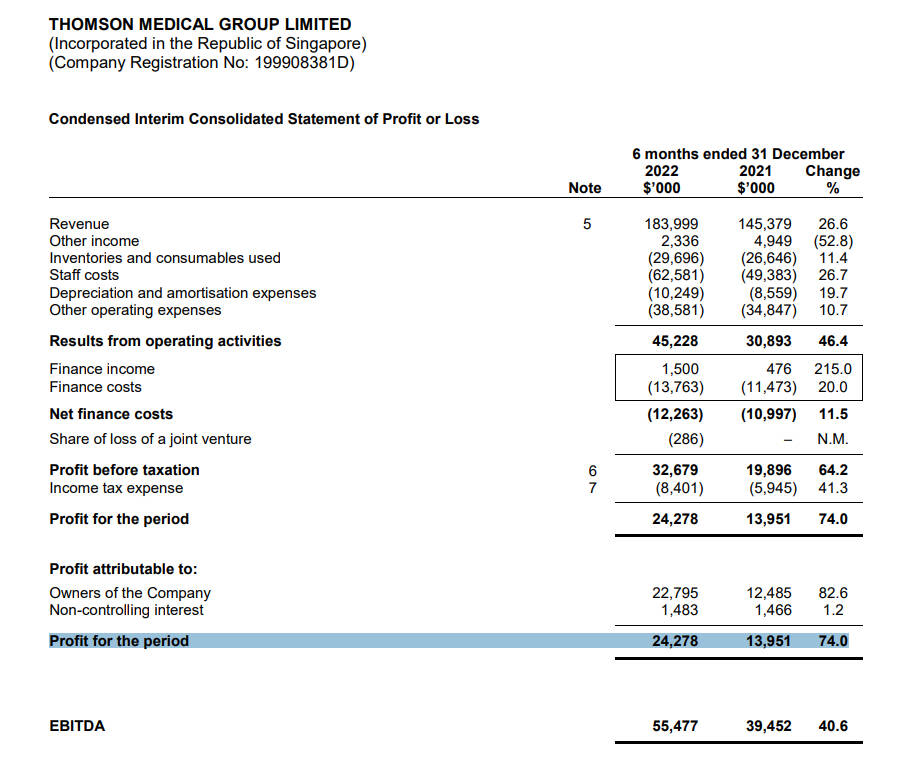924x767 pixels.
Task: Select profit before taxation 32,679
Action: pyautogui.click(x=675, y=470)
